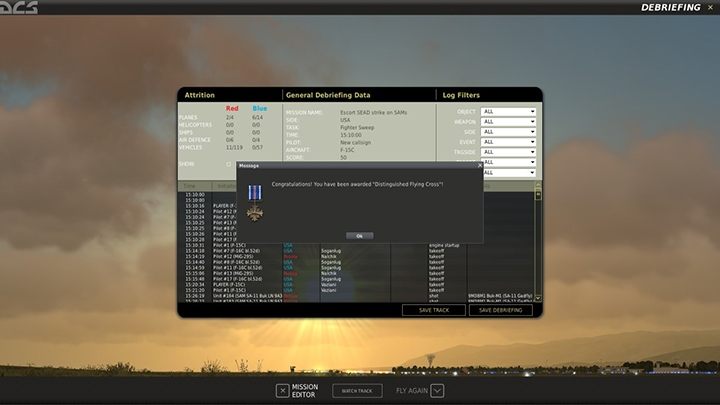Select the 15:14:19 Pilot #12 MiG-29S log entry
720x405 pixels.
click(x=300, y=256)
